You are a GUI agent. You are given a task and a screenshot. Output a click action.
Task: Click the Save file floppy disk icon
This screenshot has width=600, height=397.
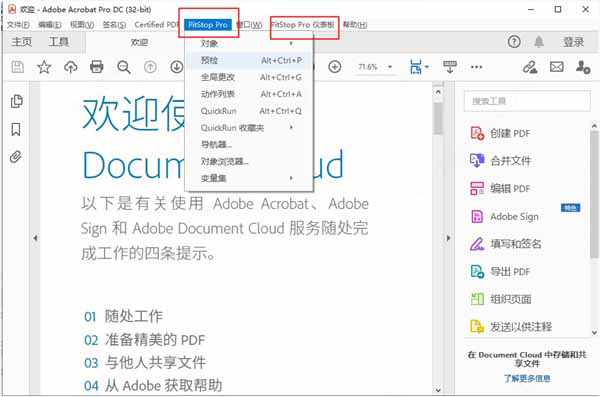point(17,67)
